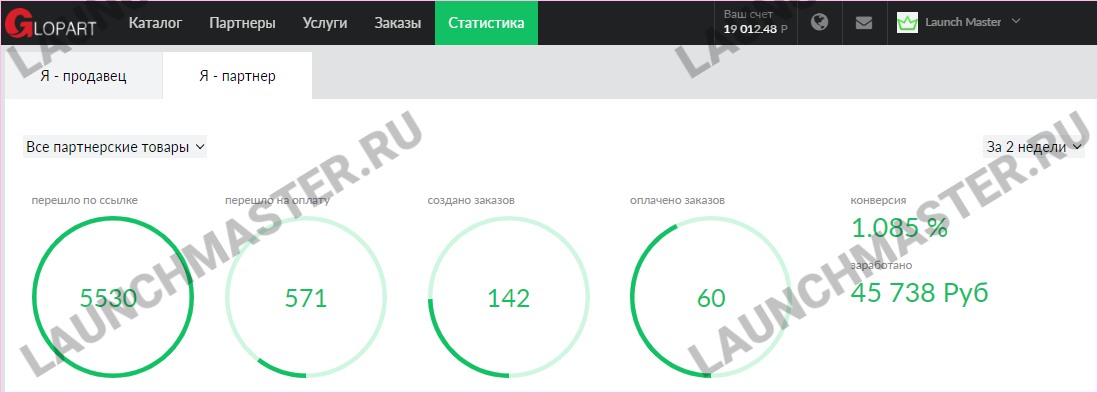Go to the Каталог menu item
Image resolution: width=1098 pixels, height=393 pixels.
click(x=155, y=23)
